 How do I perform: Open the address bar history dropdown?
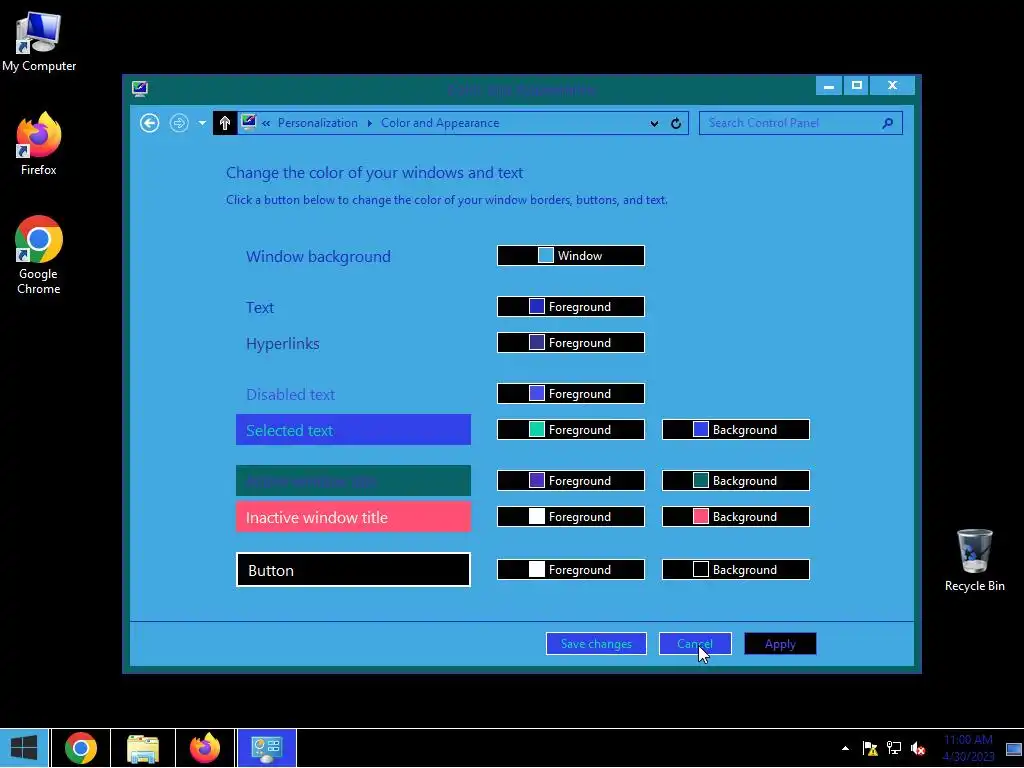(x=654, y=123)
